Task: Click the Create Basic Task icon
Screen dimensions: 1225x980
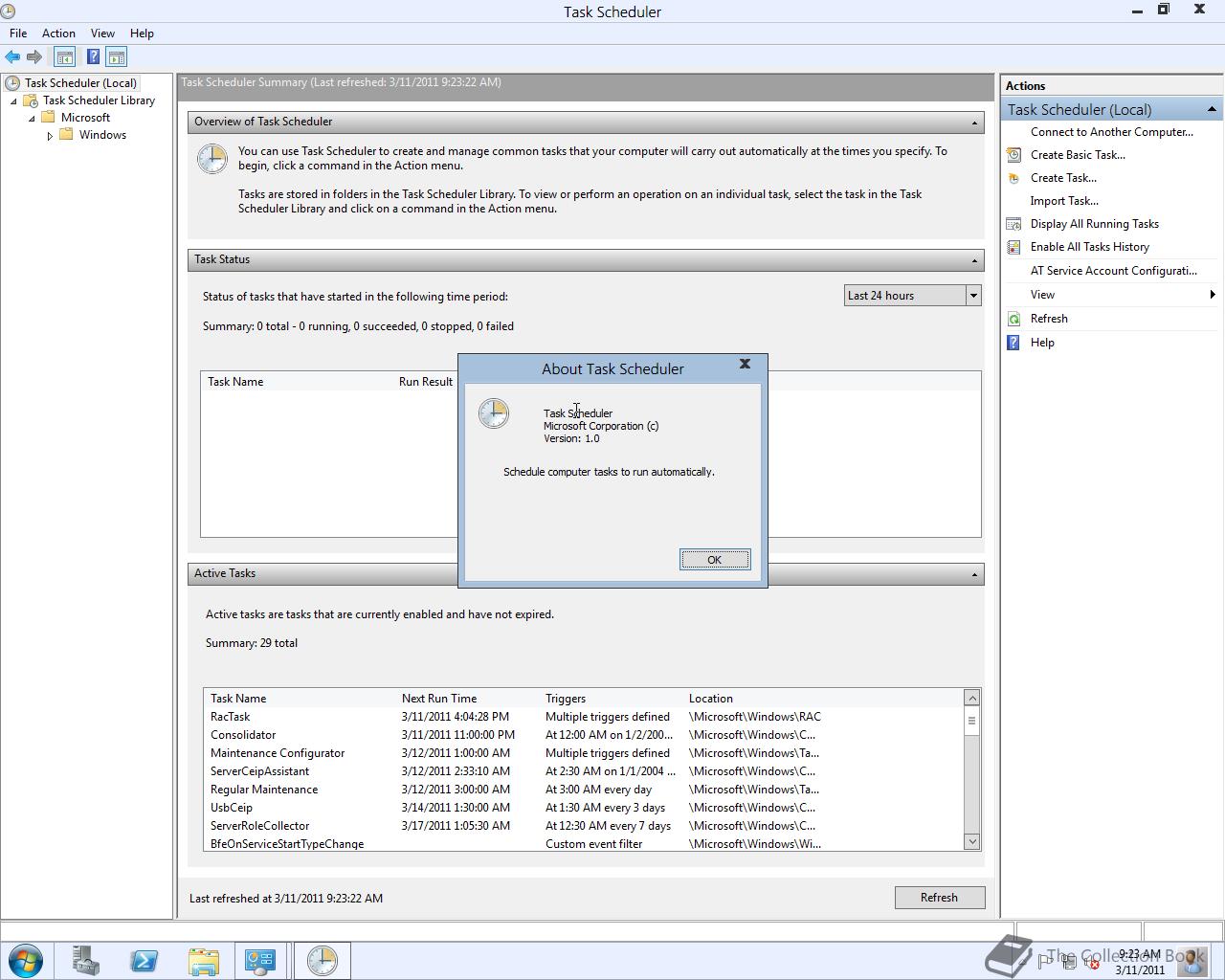Action: (1013, 155)
